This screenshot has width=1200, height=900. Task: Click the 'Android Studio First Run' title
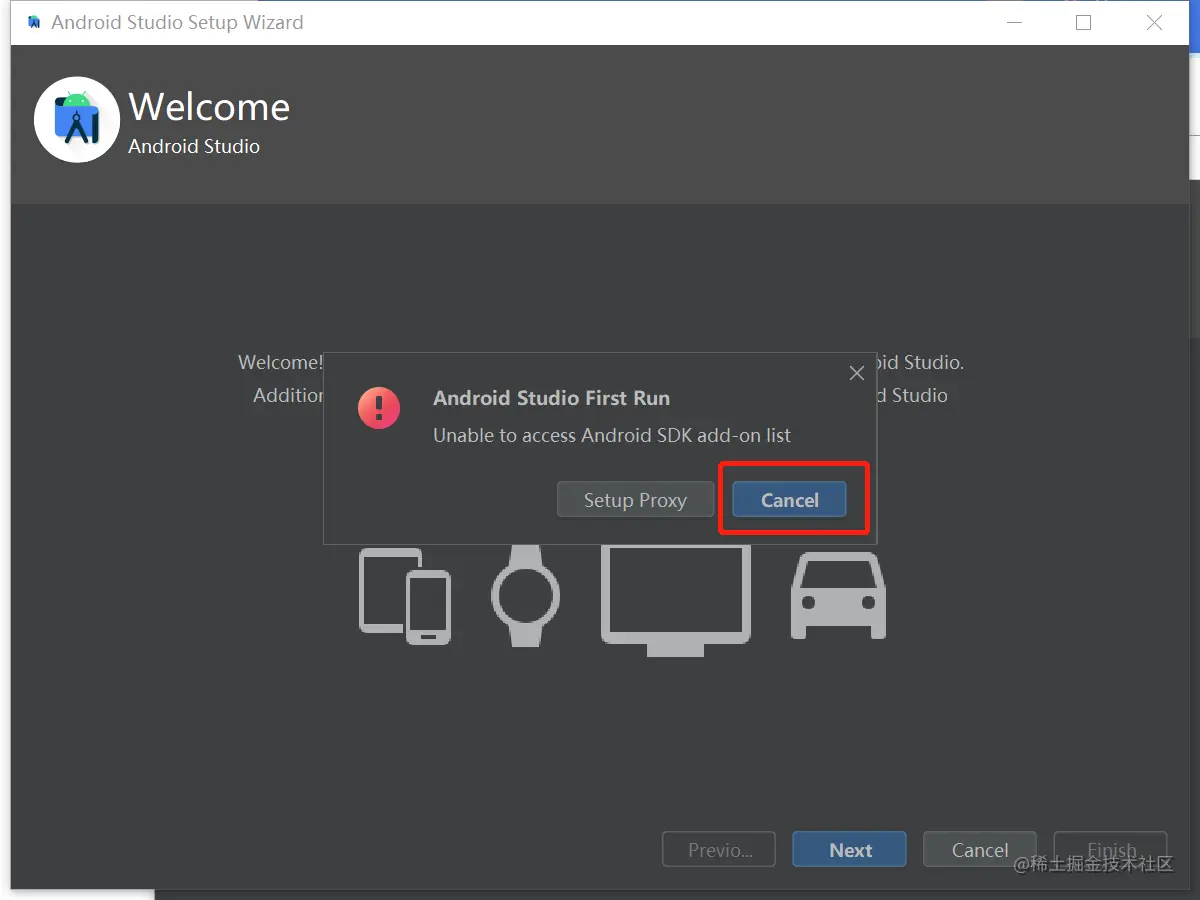pos(551,398)
